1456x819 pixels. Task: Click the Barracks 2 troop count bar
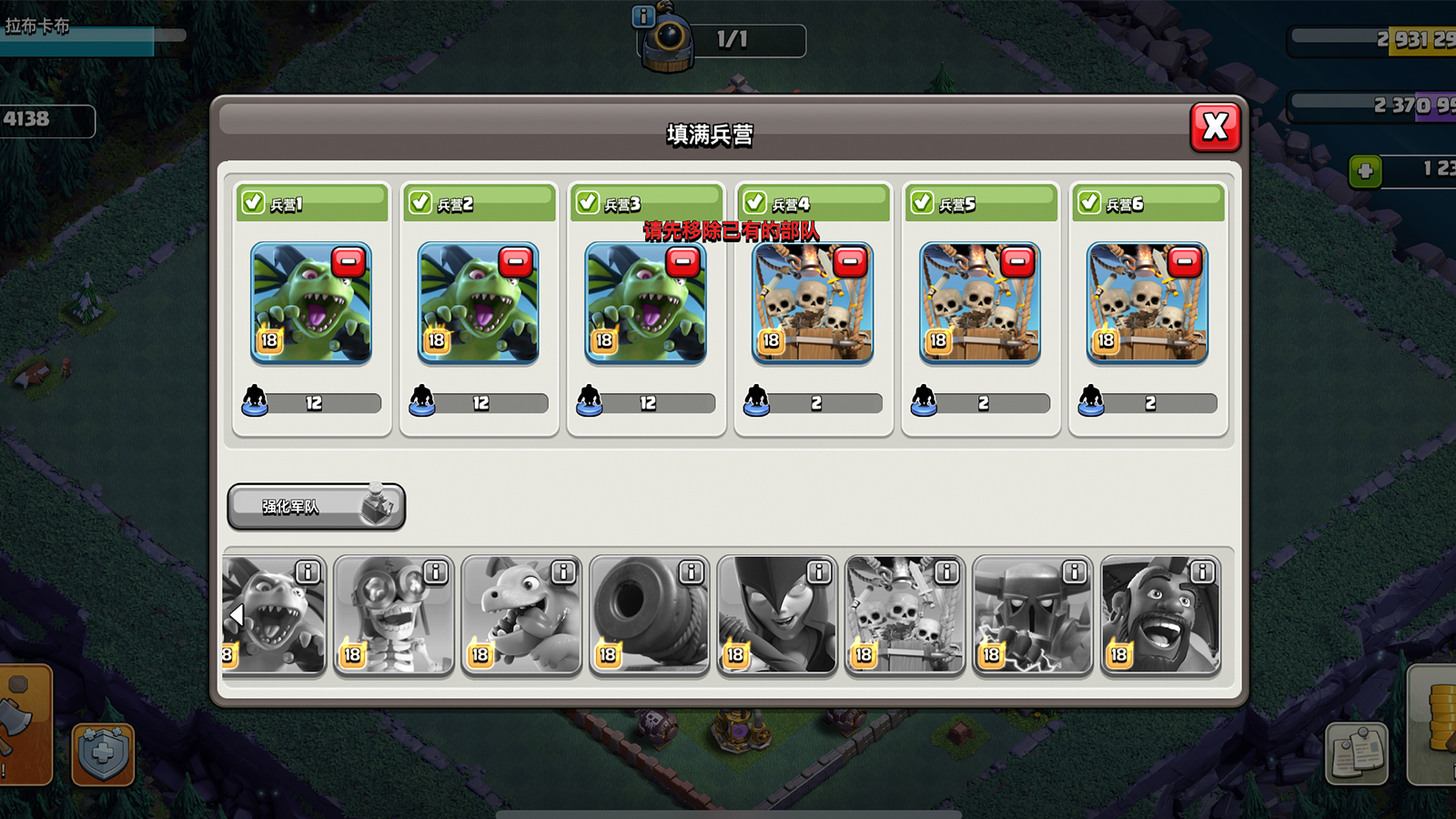point(481,402)
